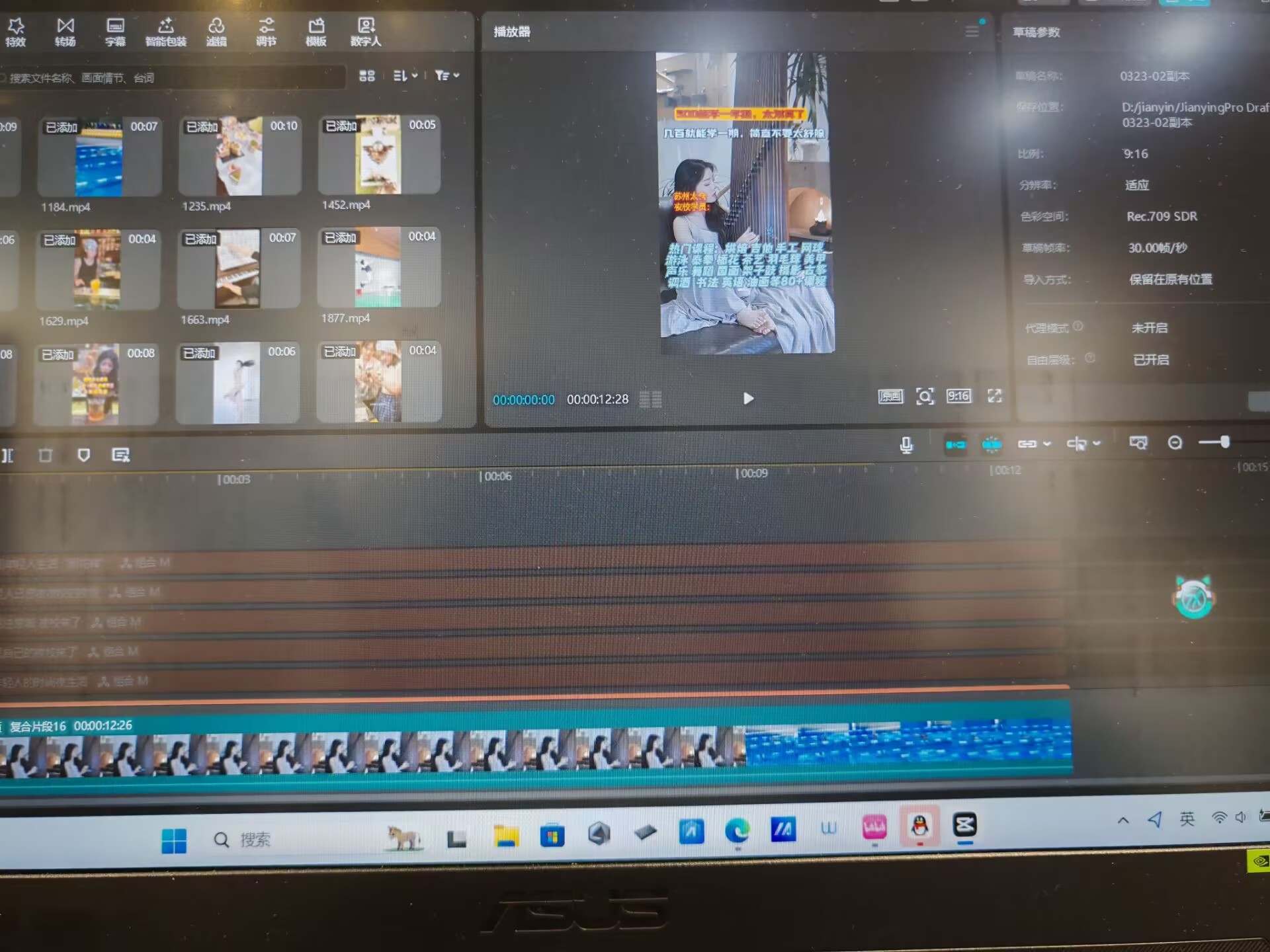Switch media panel to grid view icon
This screenshot has height=952, width=1270.
point(366,76)
